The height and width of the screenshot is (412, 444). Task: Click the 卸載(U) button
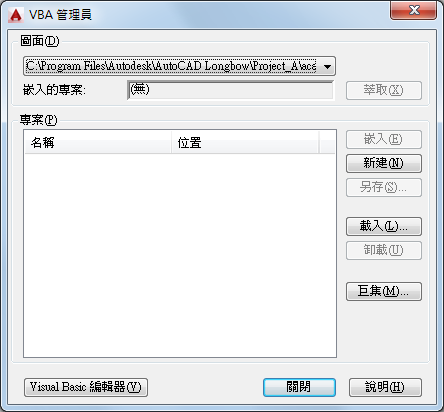(x=384, y=250)
